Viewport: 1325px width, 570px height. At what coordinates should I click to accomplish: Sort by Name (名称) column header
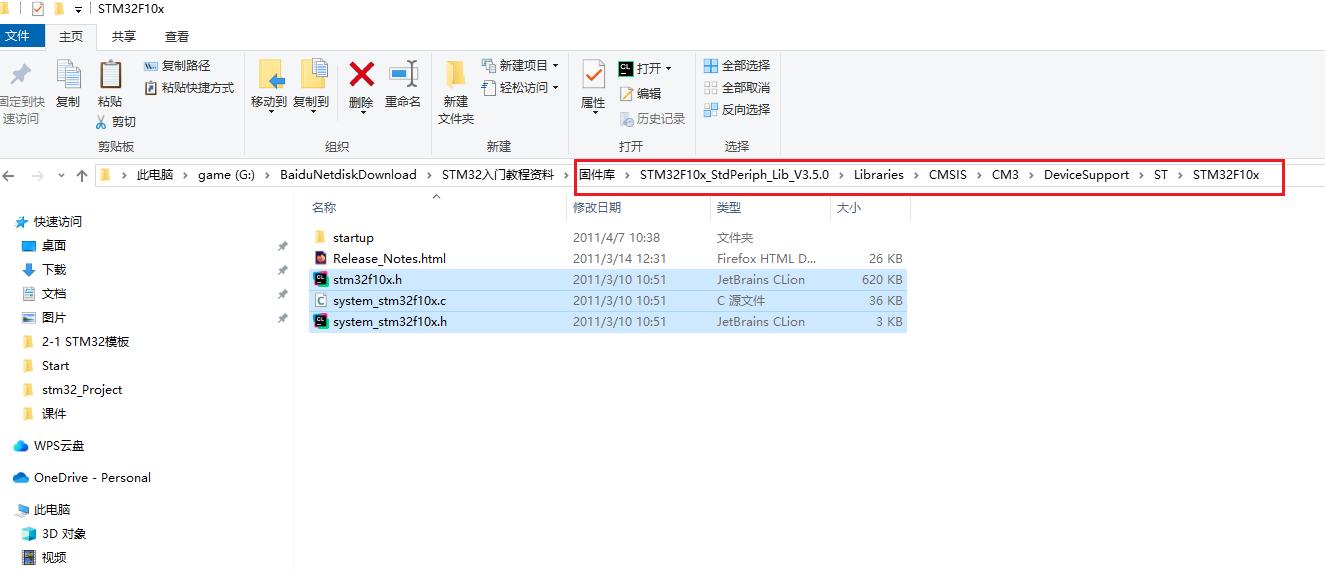324,208
